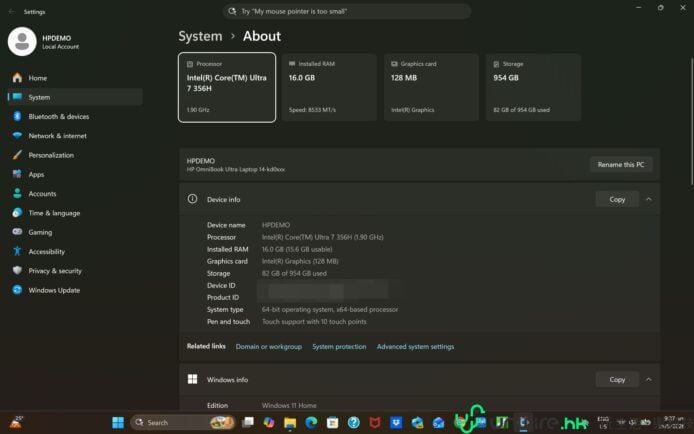694x434 pixels.
Task: Open the weather widget on taskbar
Action: point(17,422)
